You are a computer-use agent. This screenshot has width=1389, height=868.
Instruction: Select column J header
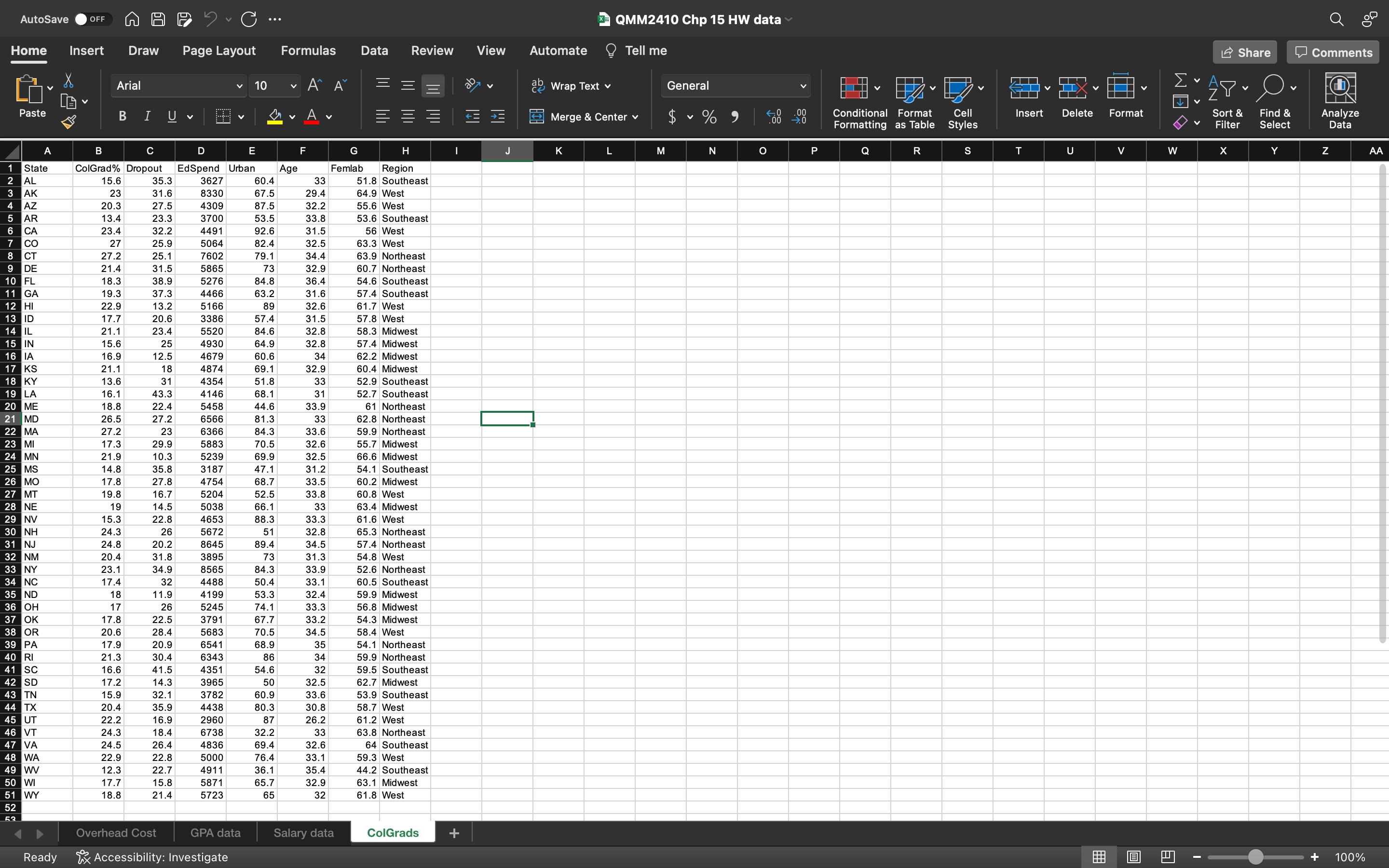507,151
